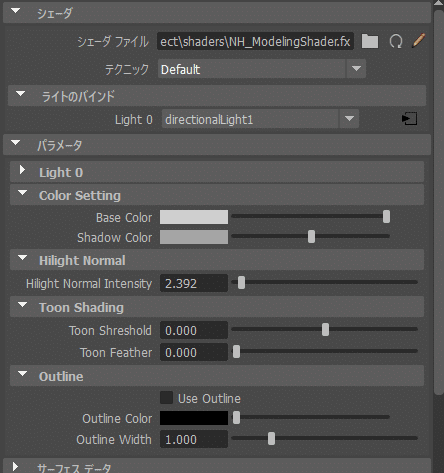Click the Outline Width value field
Viewport: 444px width, 473px height.
click(x=194, y=439)
